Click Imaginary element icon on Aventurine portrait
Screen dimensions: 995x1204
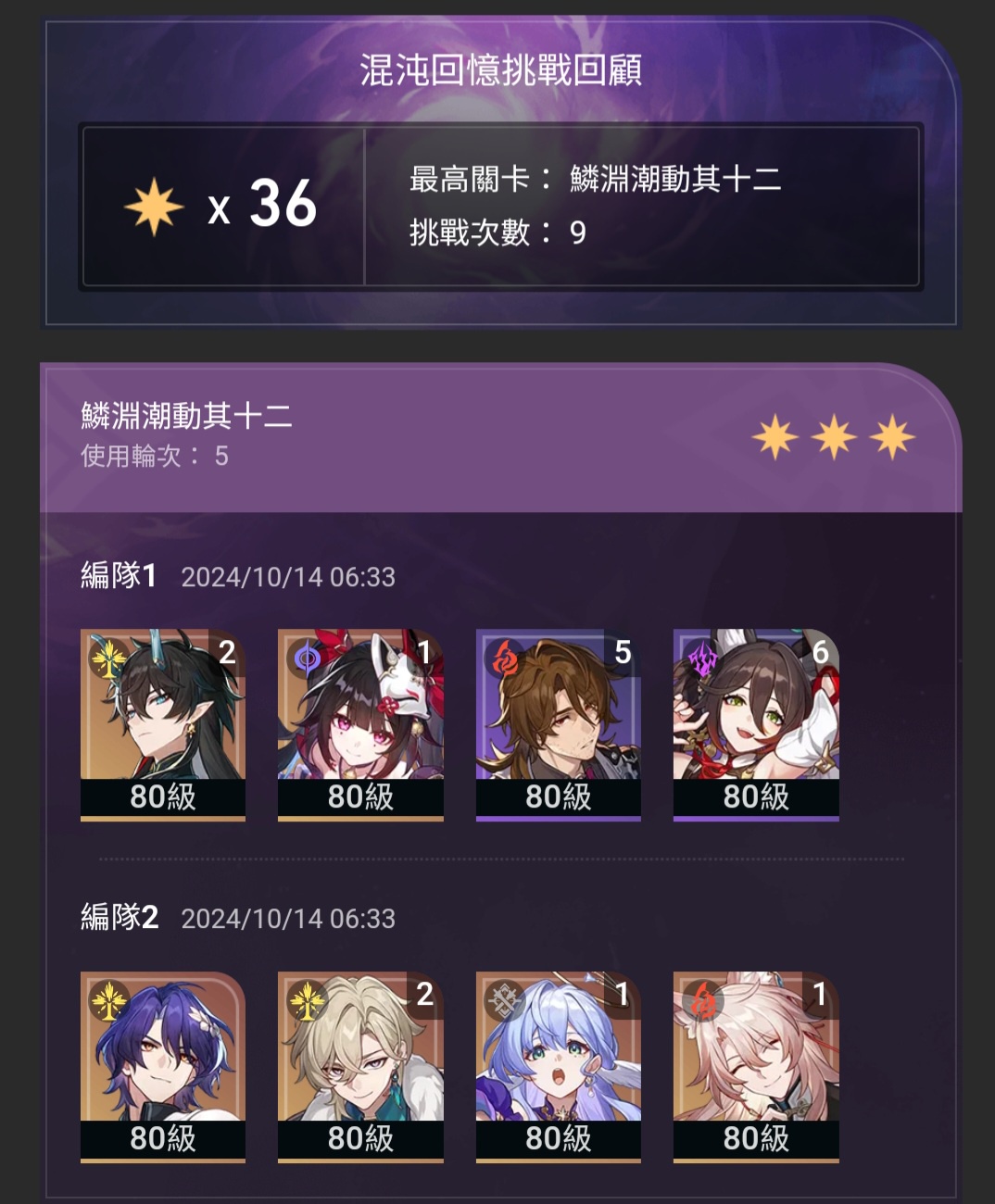coord(307,1000)
